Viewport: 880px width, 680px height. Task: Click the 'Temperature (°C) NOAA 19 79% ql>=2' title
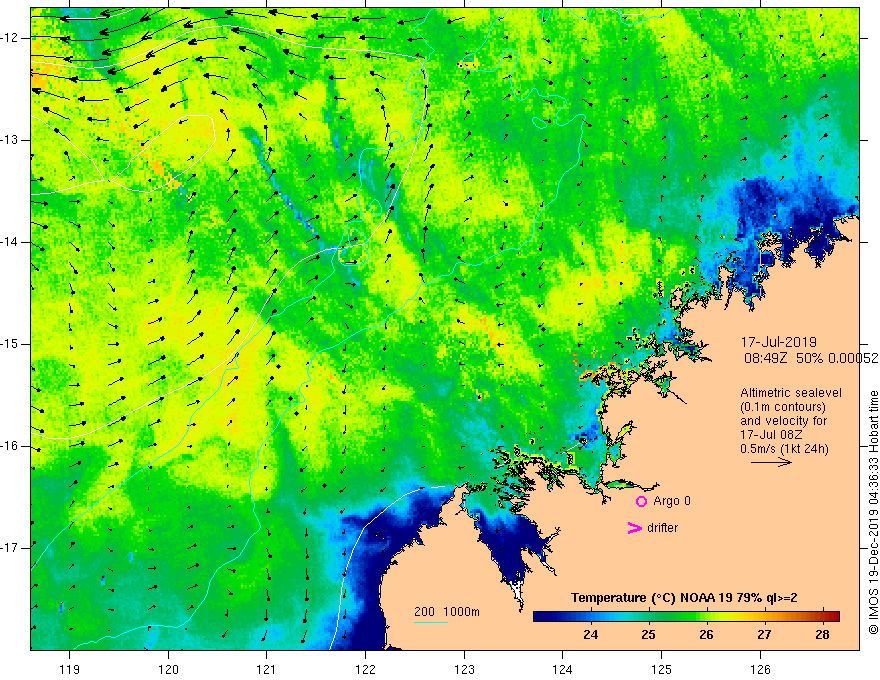tap(684, 598)
